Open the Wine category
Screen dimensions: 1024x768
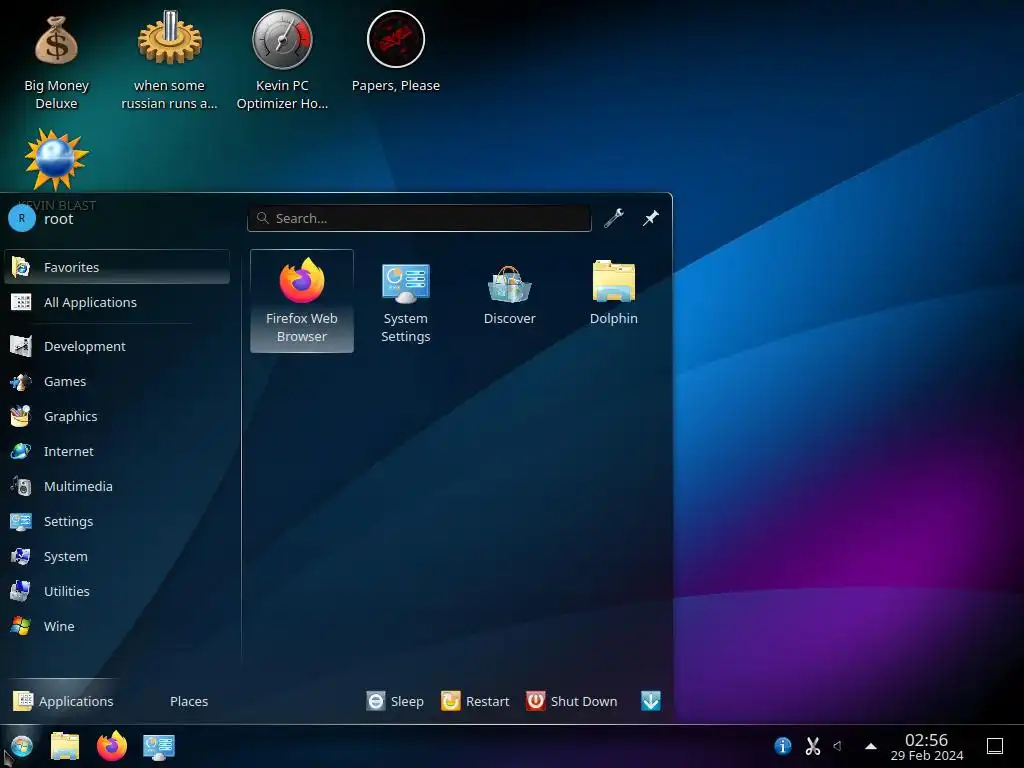pos(118,626)
